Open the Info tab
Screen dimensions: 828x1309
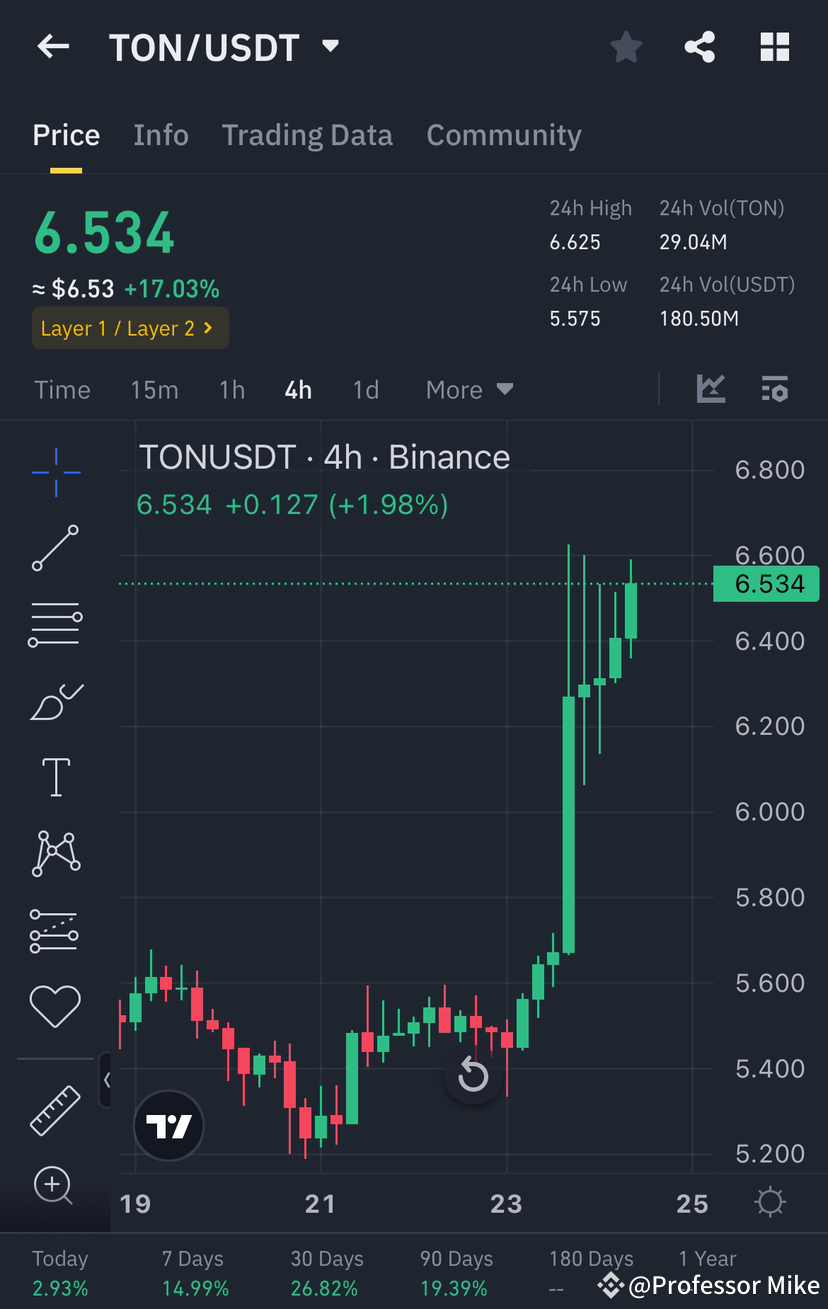click(161, 134)
